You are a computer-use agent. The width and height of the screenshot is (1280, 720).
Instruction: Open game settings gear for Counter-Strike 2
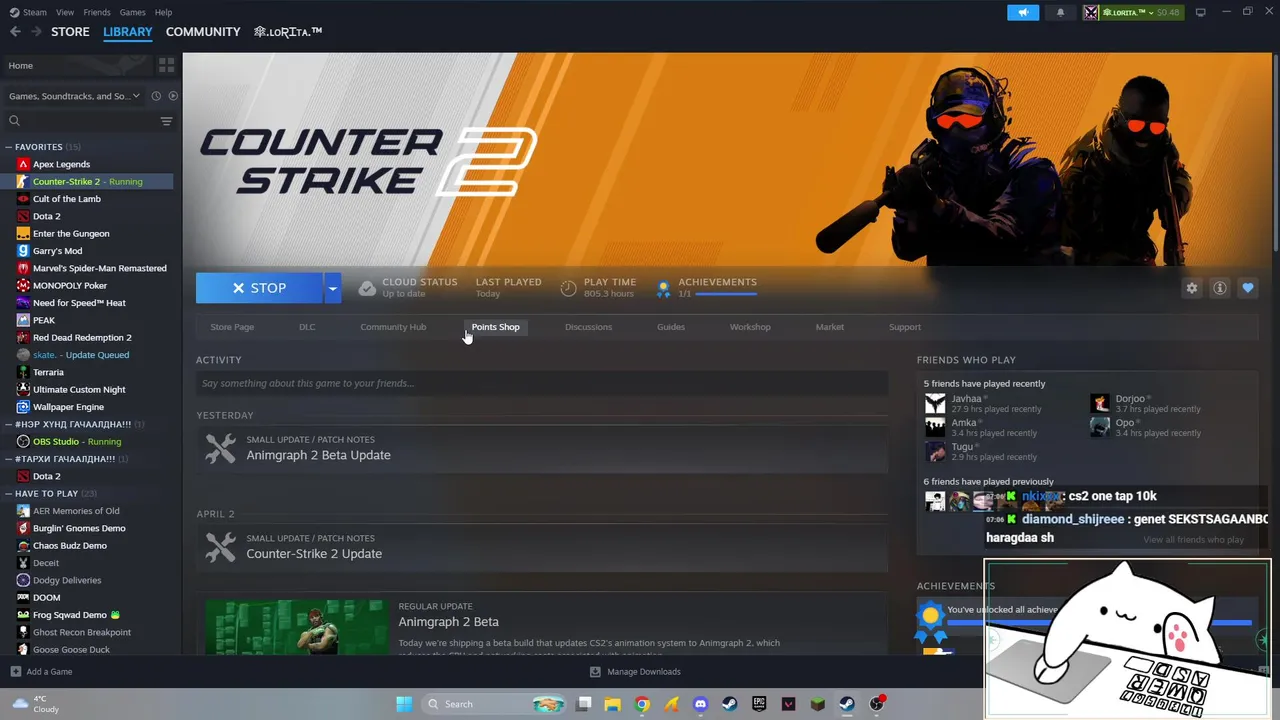1191,288
